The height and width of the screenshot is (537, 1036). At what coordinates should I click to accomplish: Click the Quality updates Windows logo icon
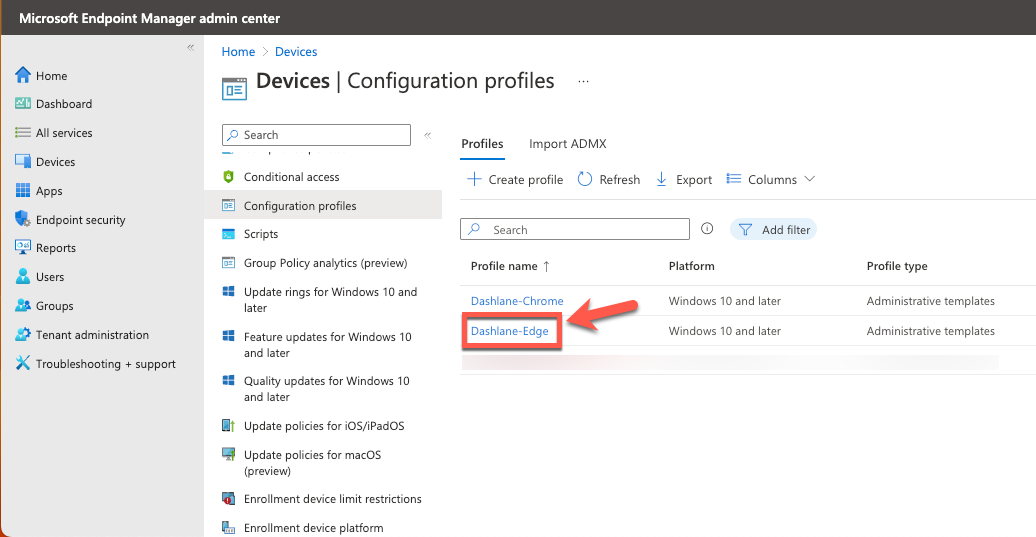tap(229, 380)
